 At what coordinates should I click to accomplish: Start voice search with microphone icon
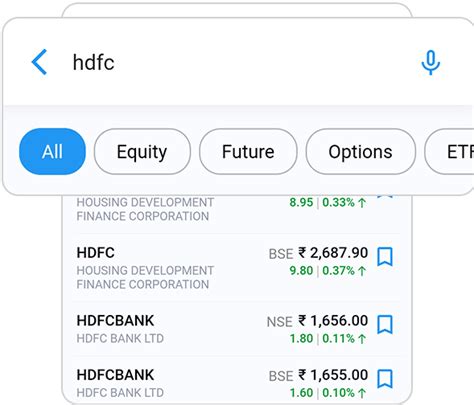click(430, 63)
